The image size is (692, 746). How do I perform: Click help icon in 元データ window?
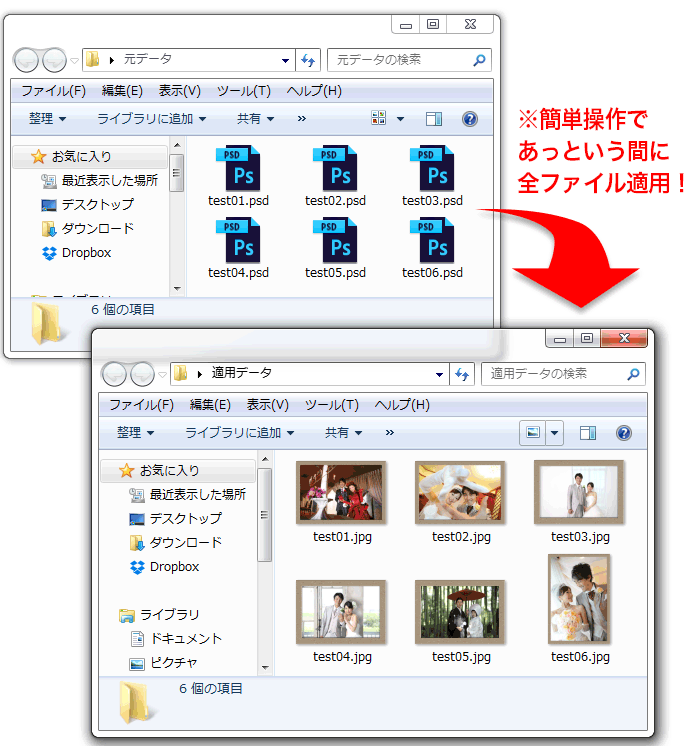[469, 118]
